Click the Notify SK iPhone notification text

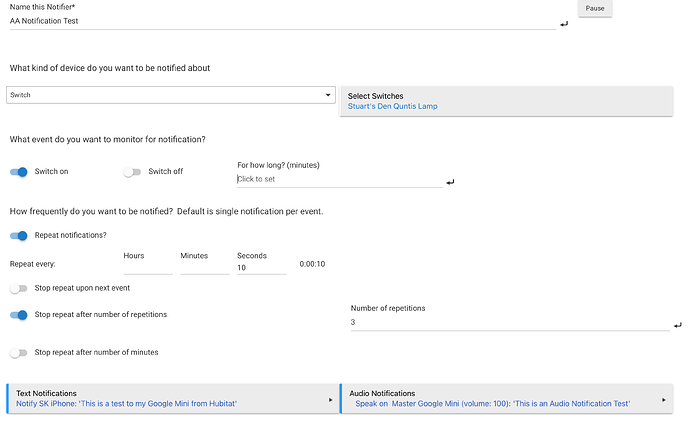click(126, 404)
